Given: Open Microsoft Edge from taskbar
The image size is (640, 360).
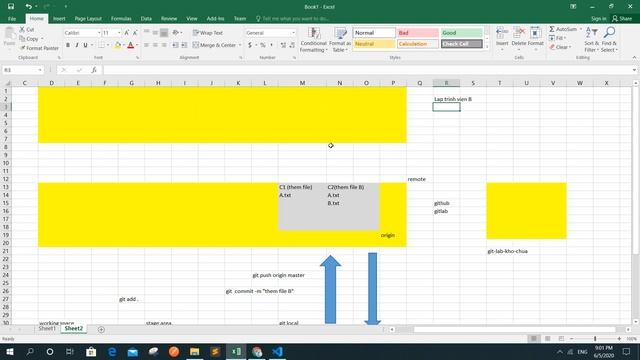Looking at the screenshot, I should 111,351.
